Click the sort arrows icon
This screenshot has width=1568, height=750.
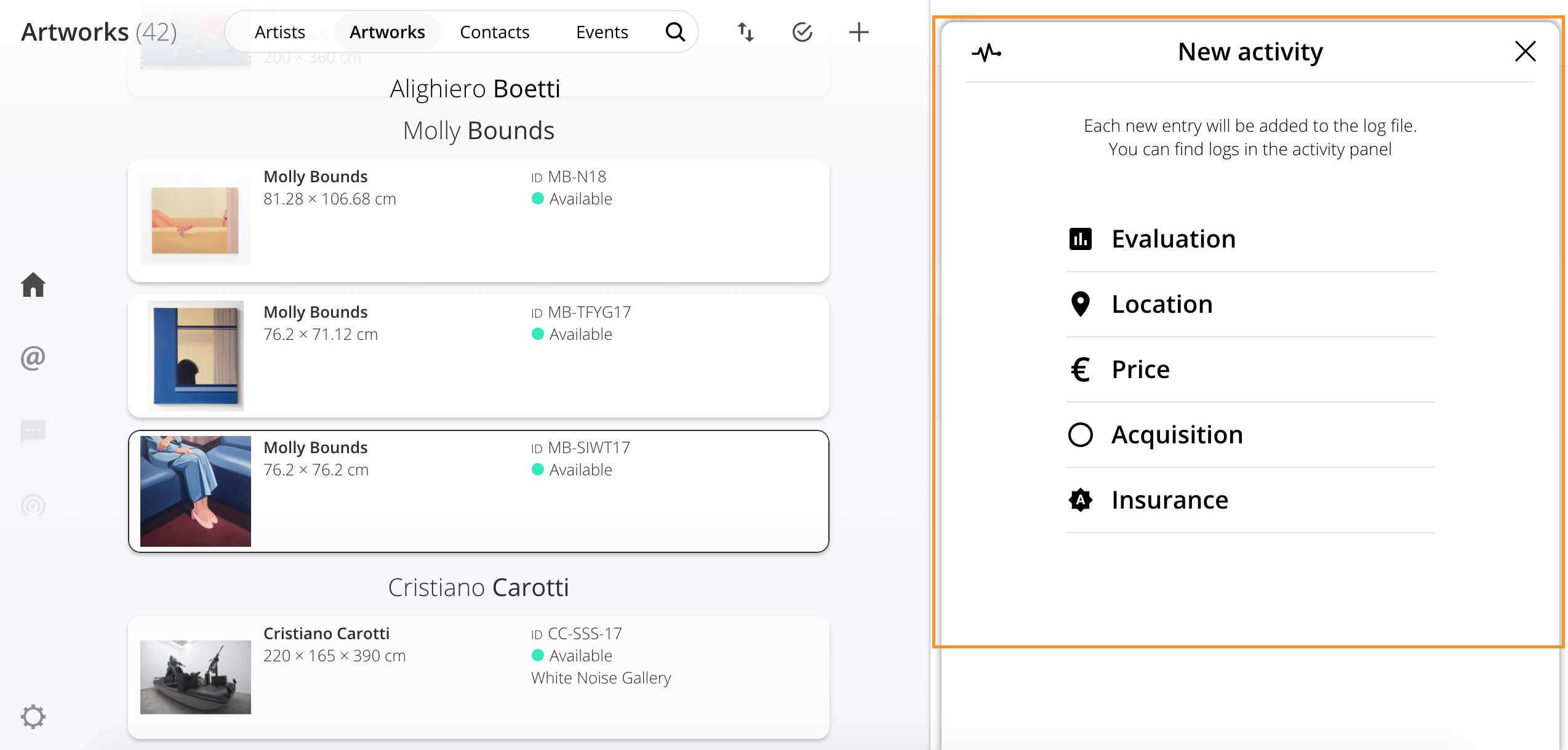pyautogui.click(x=746, y=32)
